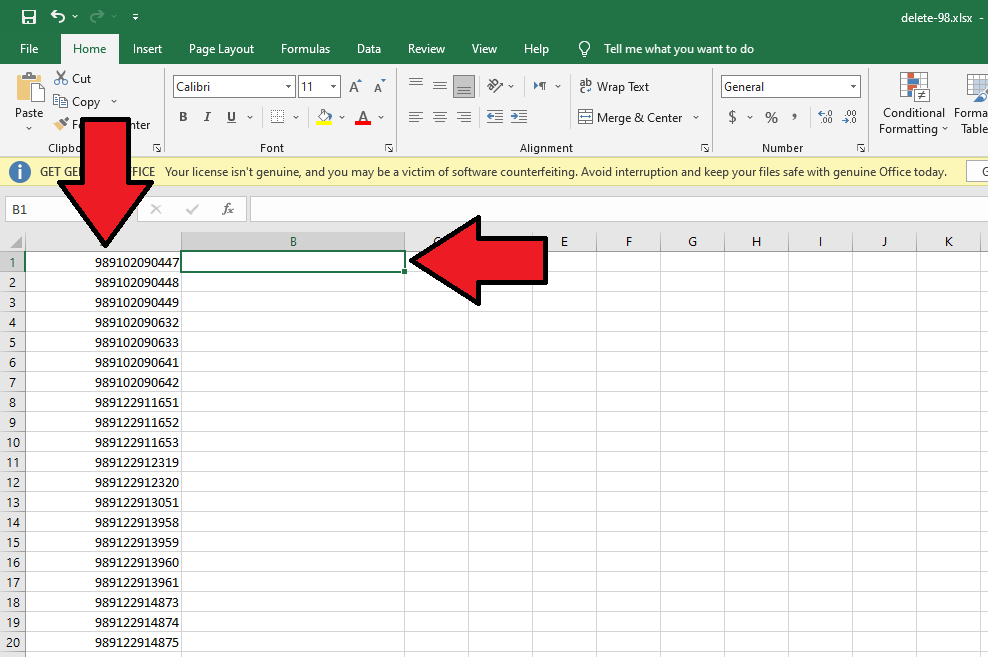This screenshot has height=657, width=988.
Task: Apply the yellow Fill Color swatch
Action: (324, 118)
